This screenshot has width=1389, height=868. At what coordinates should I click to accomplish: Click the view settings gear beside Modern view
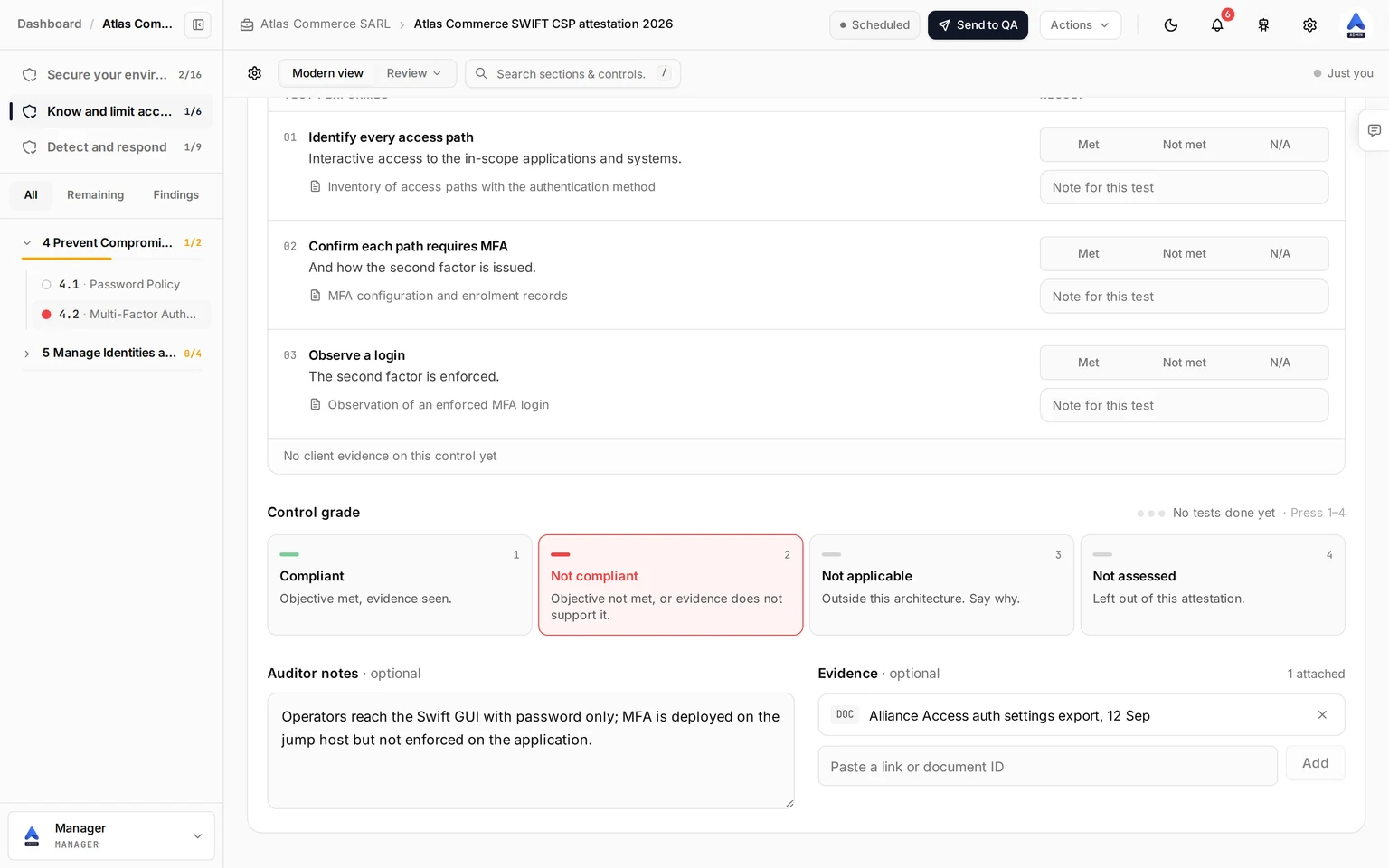[255, 73]
